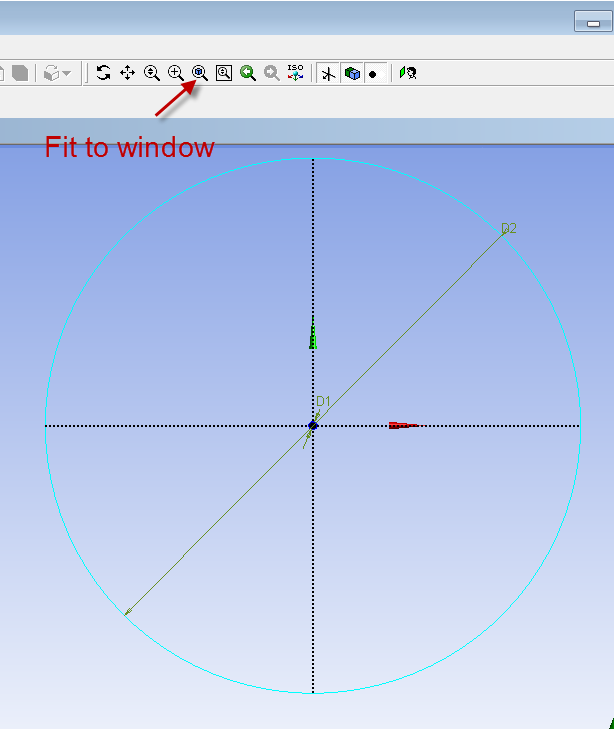Set the Isometric (ISO) view
The image size is (614, 729).
[x=295, y=73]
